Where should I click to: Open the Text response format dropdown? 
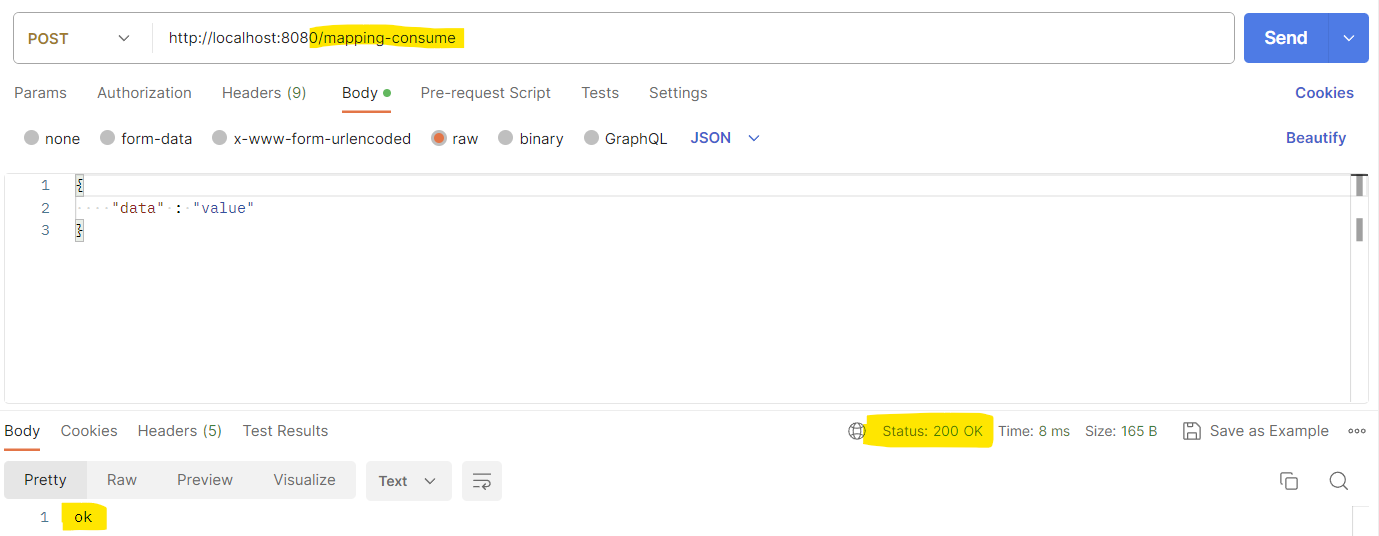coord(408,481)
